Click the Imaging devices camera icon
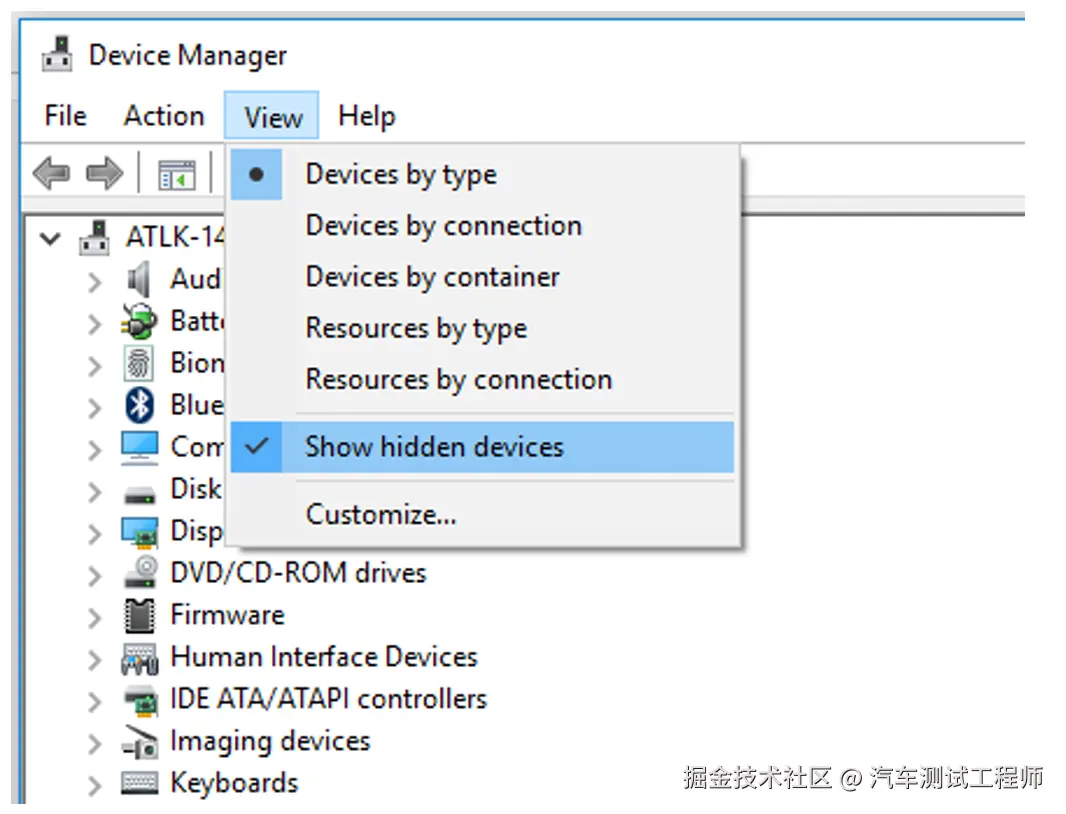 point(140,742)
